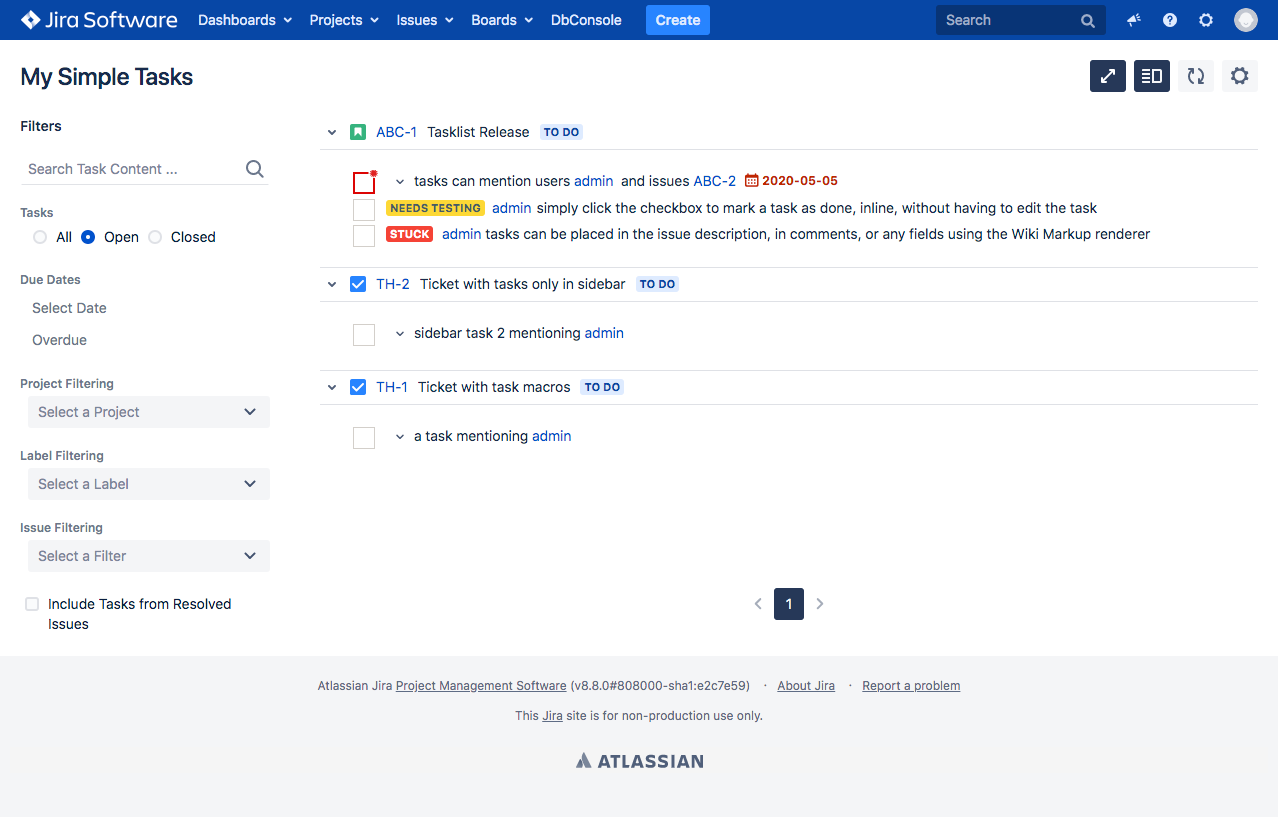Click the refresh tasks icon button
1278x817 pixels.
pyautogui.click(x=1196, y=76)
